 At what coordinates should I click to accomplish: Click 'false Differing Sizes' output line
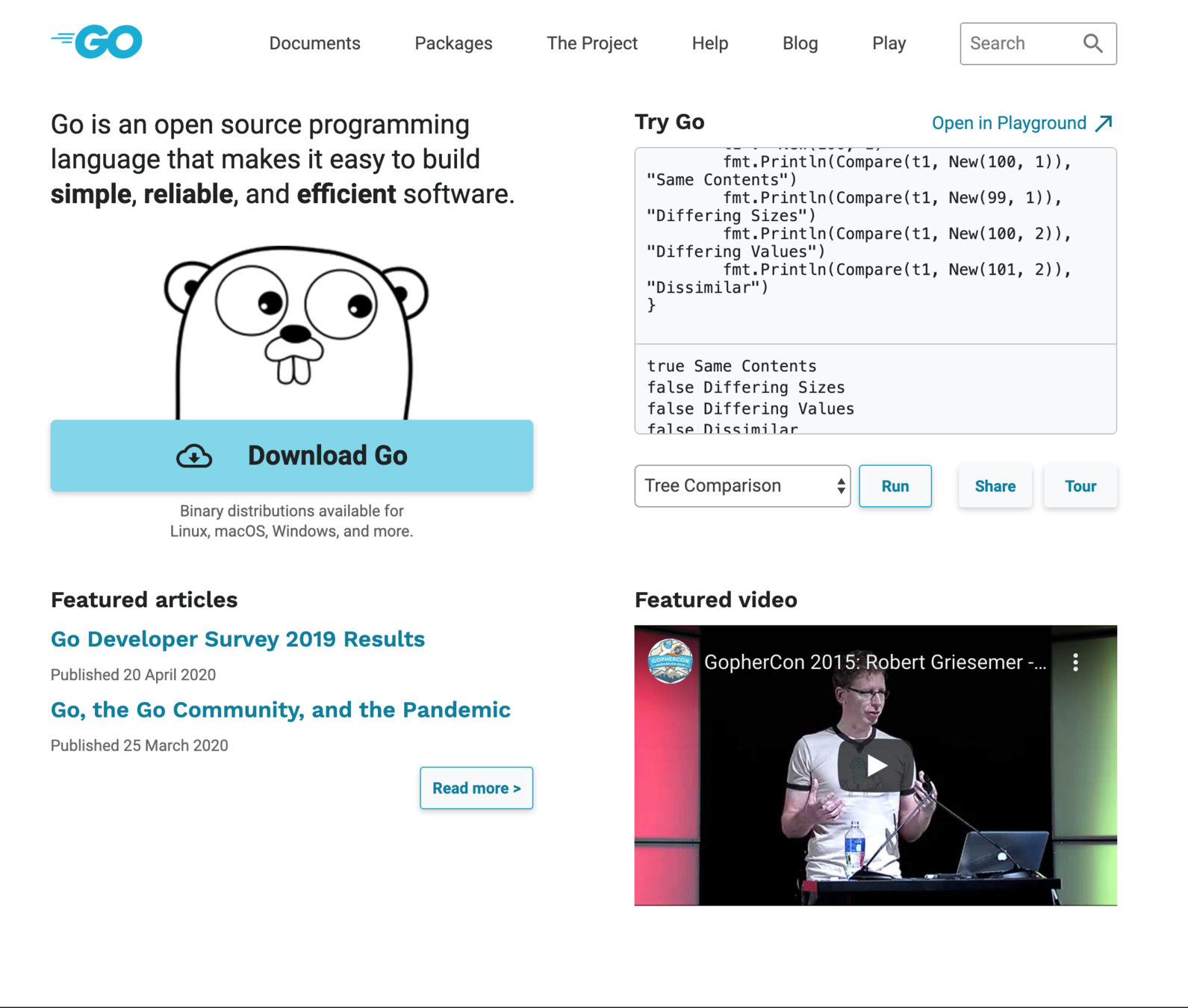(x=746, y=388)
